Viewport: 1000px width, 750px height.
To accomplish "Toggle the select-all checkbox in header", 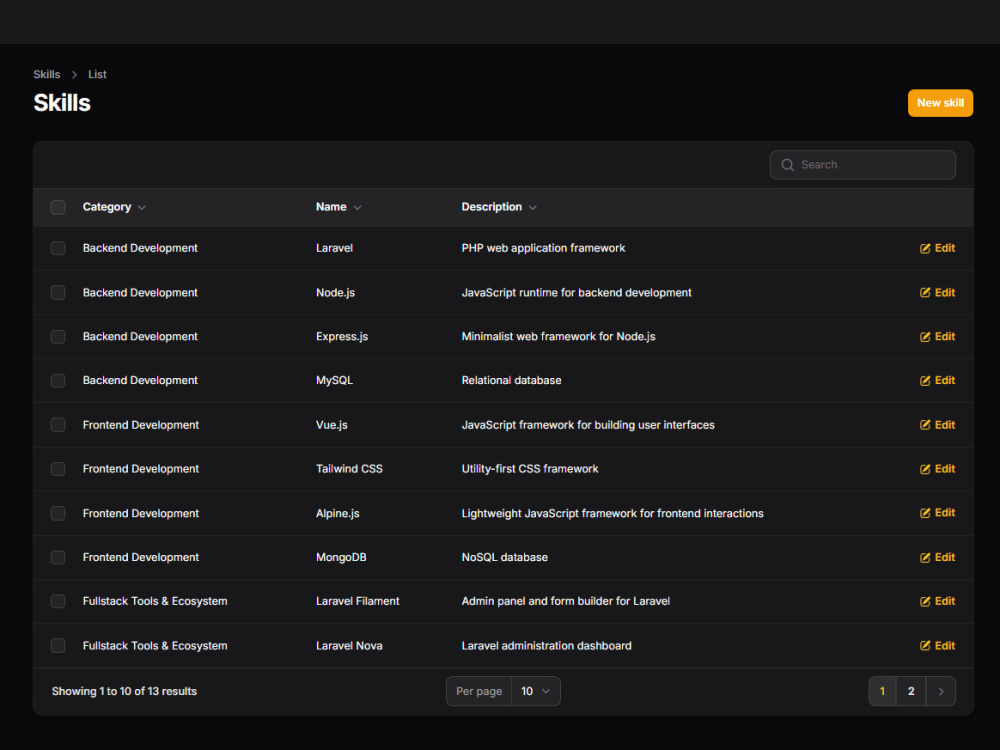I will point(58,207).
